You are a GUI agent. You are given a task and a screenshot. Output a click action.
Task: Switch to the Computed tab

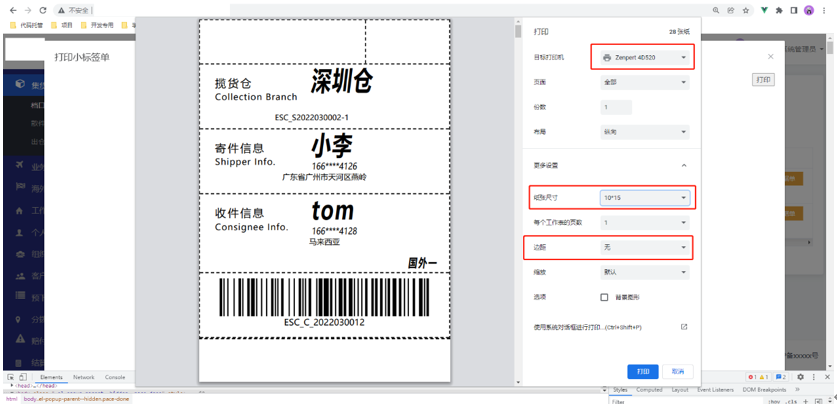click(x=649, y=390)
